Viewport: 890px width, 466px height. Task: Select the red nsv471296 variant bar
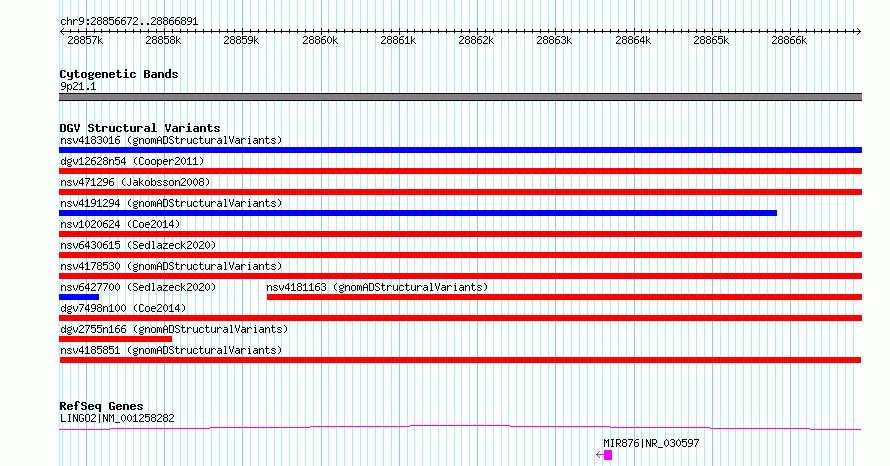[x=460, y=192]
